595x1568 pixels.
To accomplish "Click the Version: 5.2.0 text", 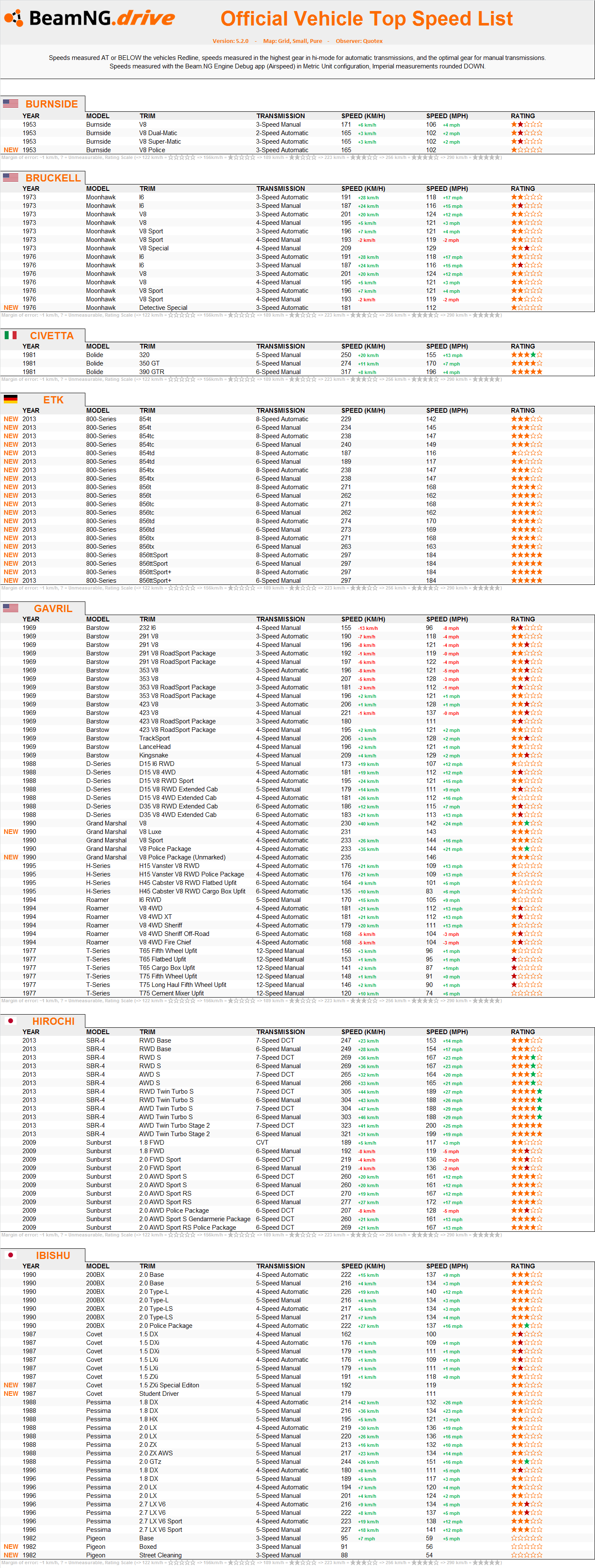I will 230,41.
